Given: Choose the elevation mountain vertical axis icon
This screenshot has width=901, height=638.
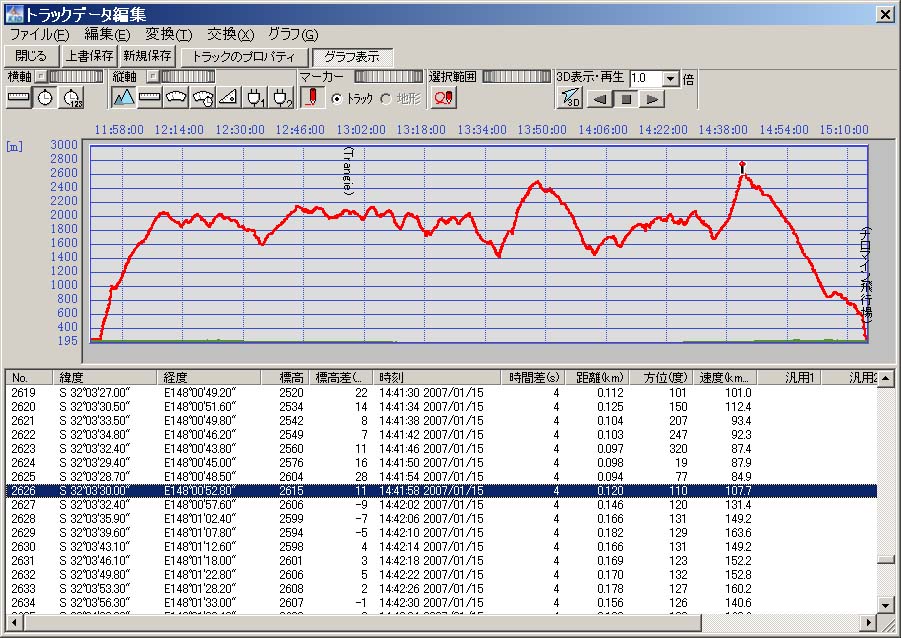Looking at the screenshot, I should click(x=123, y=97).
